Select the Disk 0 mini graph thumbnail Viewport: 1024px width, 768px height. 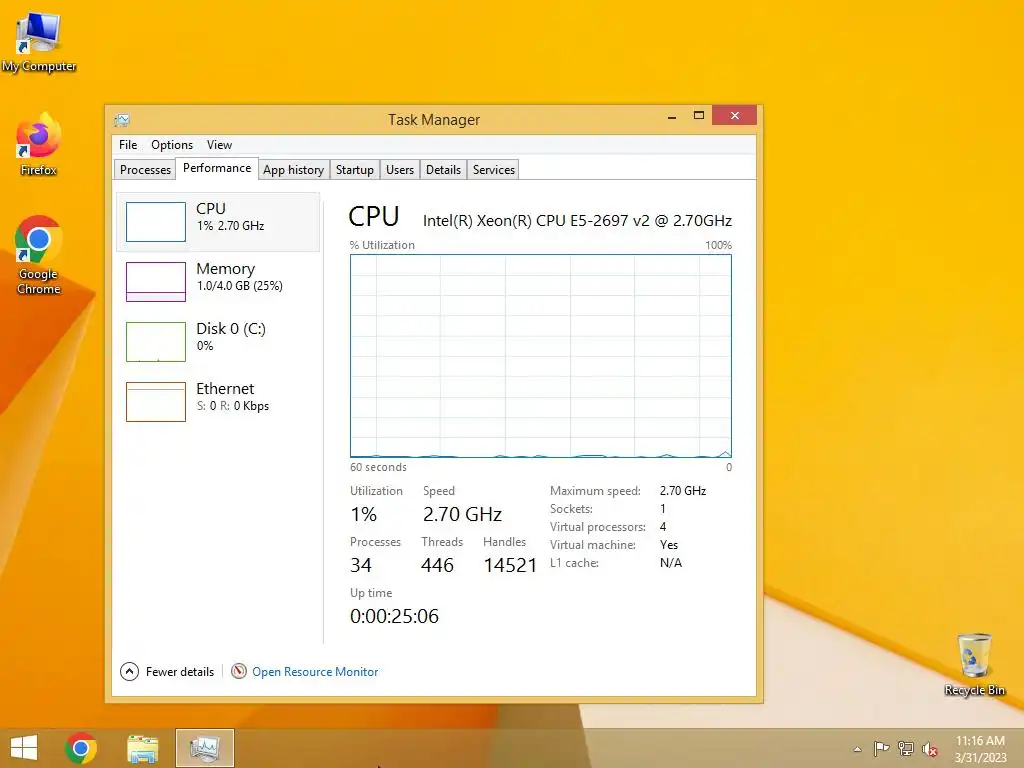[155, 342]
